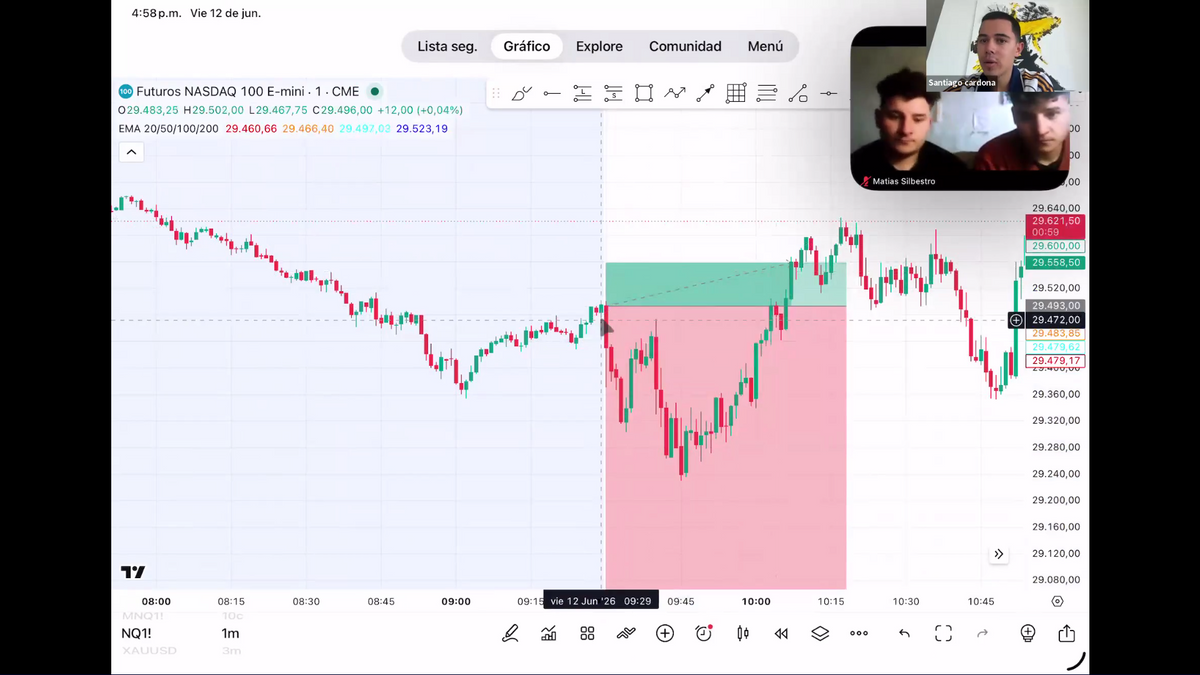The width and height of the screenshot is (1200, 675).
Task: Open the Explore tab
Action: coord(599,46)
